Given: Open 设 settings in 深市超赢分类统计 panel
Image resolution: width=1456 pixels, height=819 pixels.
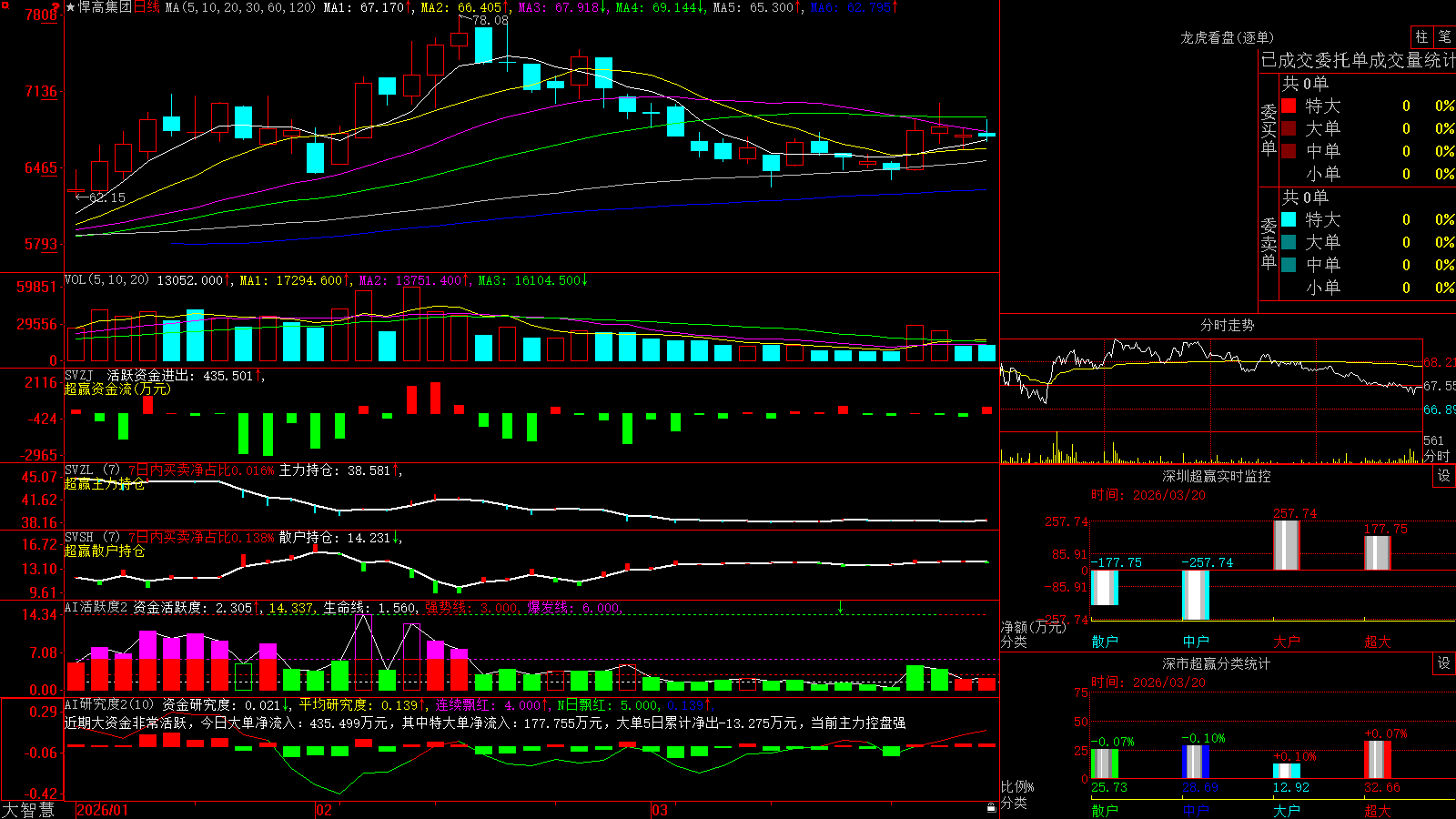Looking at the screenshot, I should click(1444, 663).
